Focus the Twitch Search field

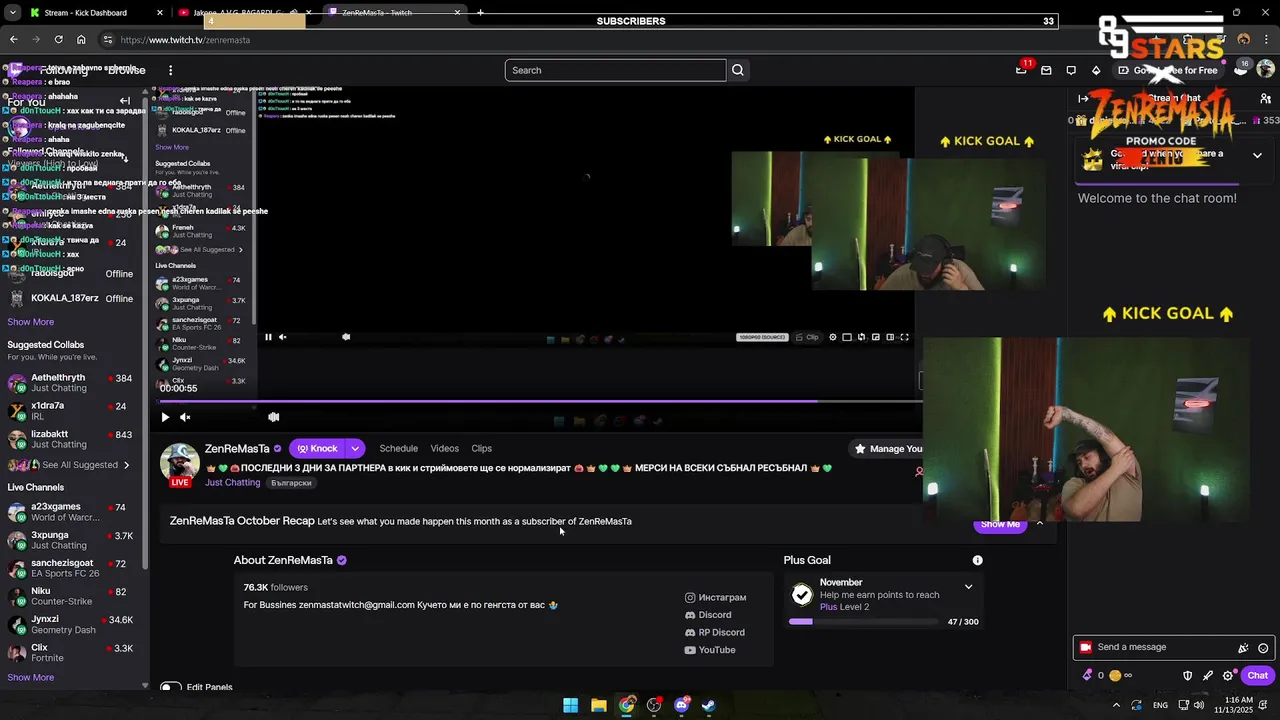(615, 70)
